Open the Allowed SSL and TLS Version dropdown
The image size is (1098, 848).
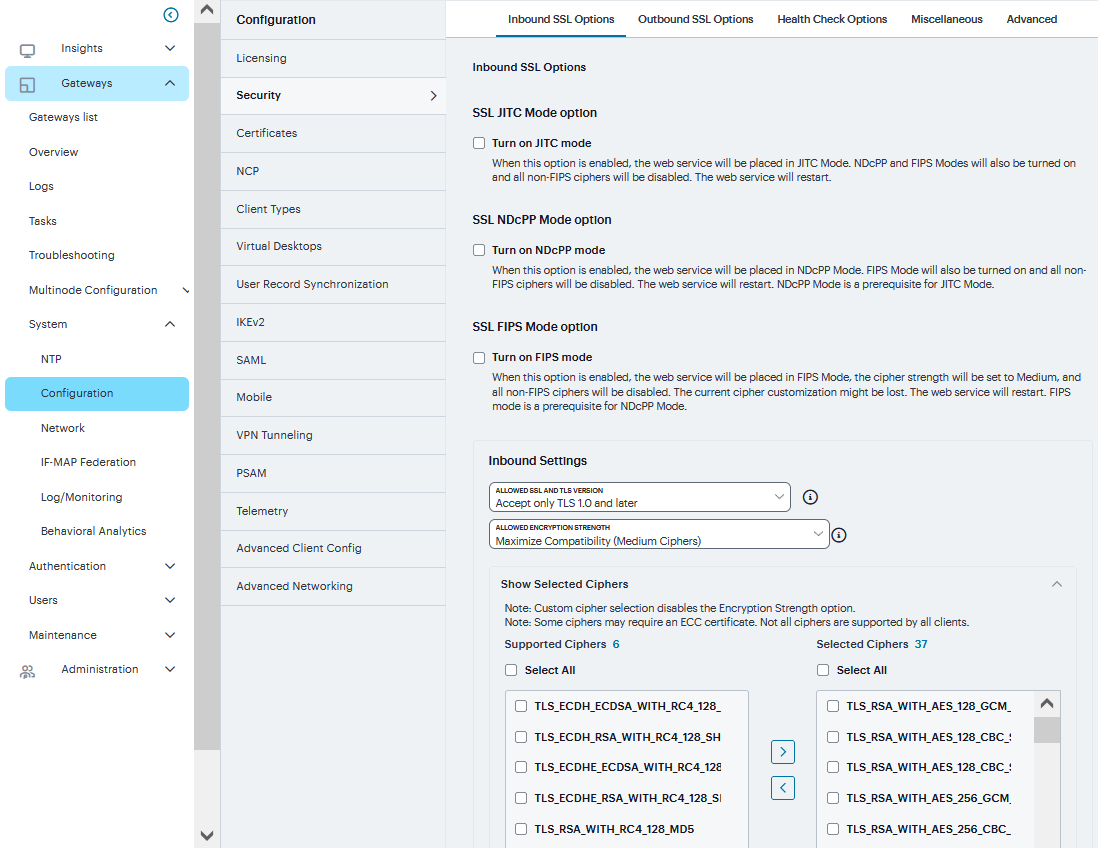pos(640,497)
